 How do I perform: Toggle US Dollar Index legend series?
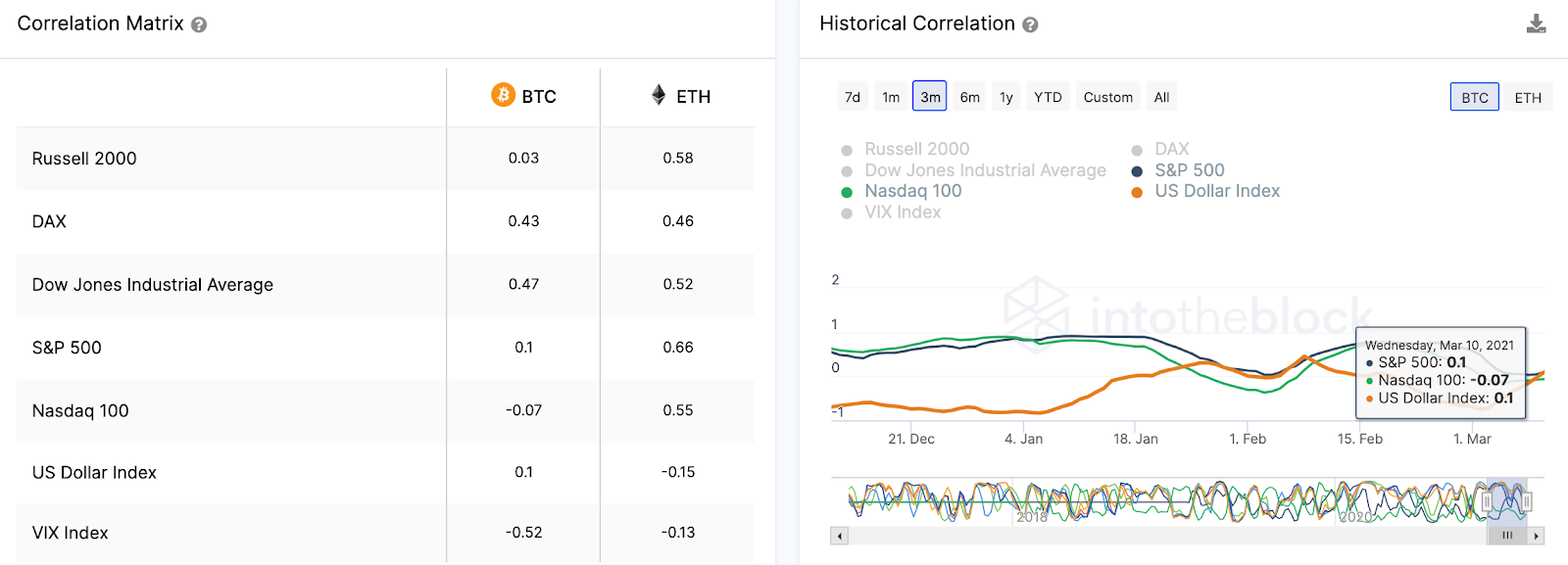[1205, 191]
